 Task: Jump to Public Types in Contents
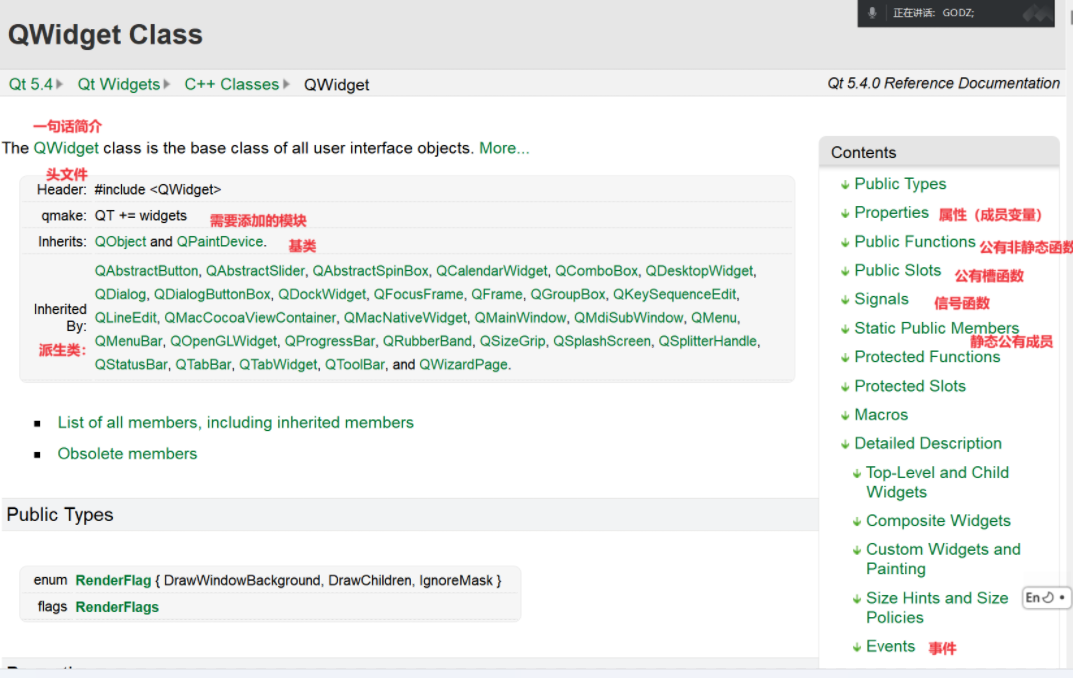pyautogui.click(x=900, y=183)
